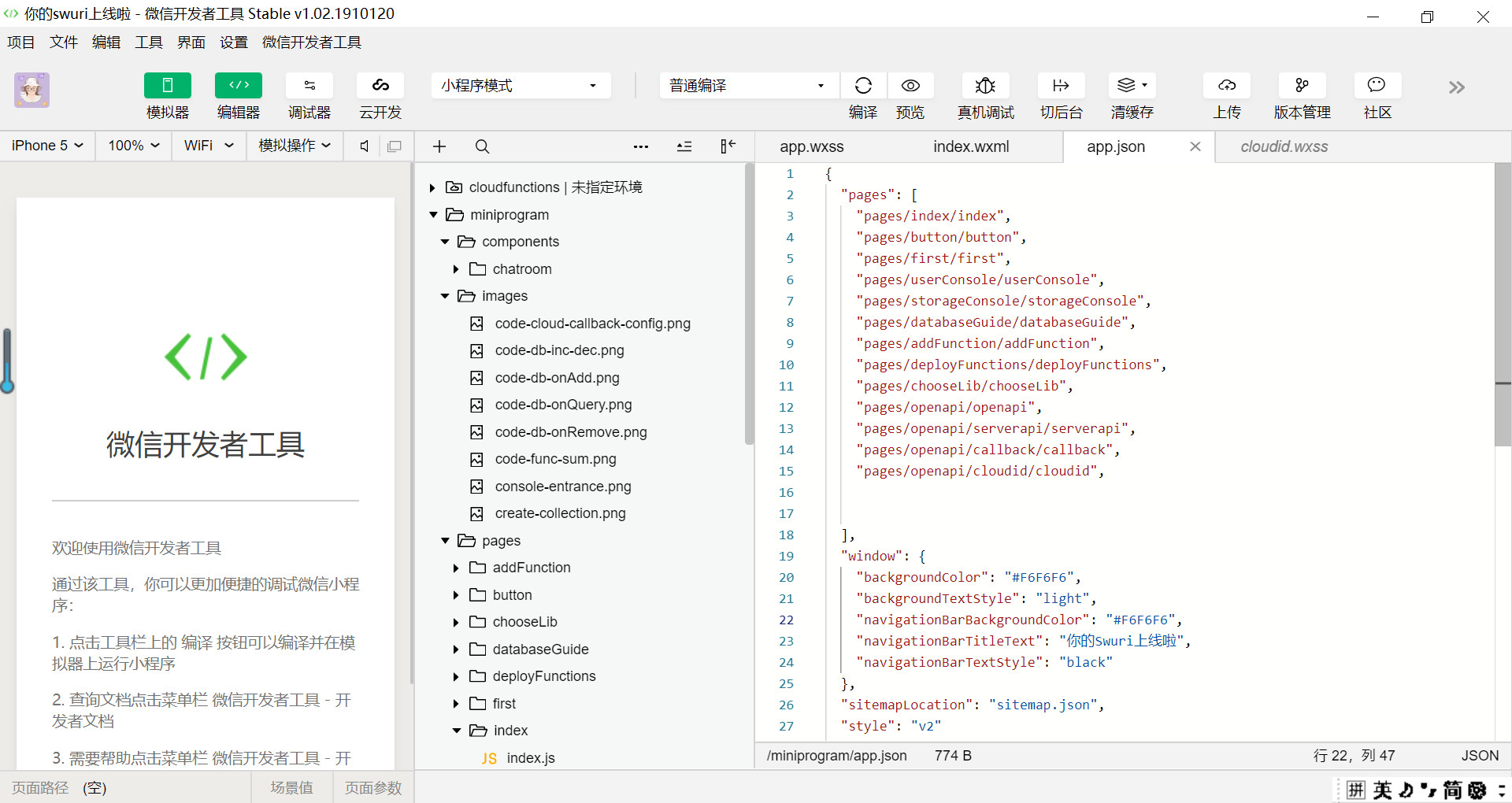Click the line and column indicator 行 22

pos(1354,756)
